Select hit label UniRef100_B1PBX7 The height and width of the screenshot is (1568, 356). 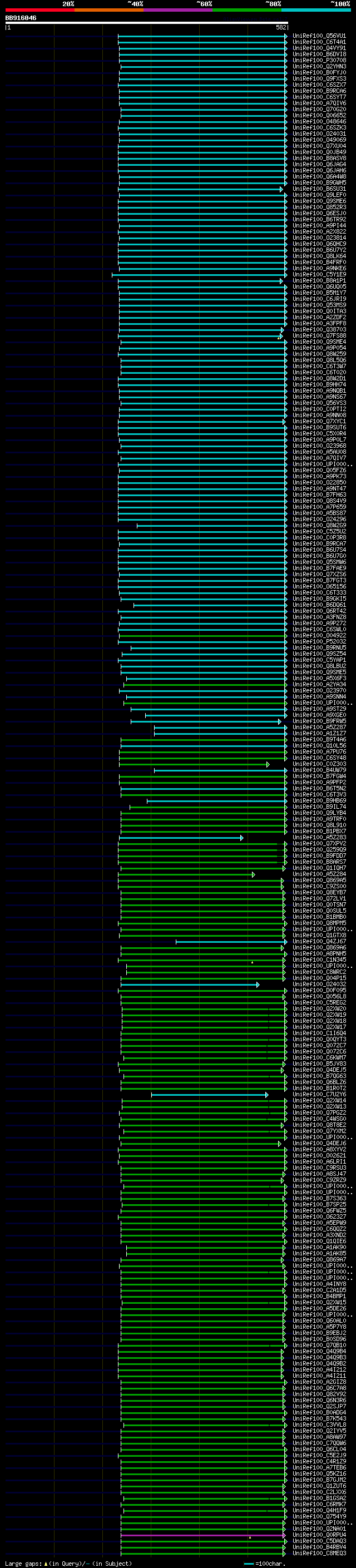click(x=319, y=831)
